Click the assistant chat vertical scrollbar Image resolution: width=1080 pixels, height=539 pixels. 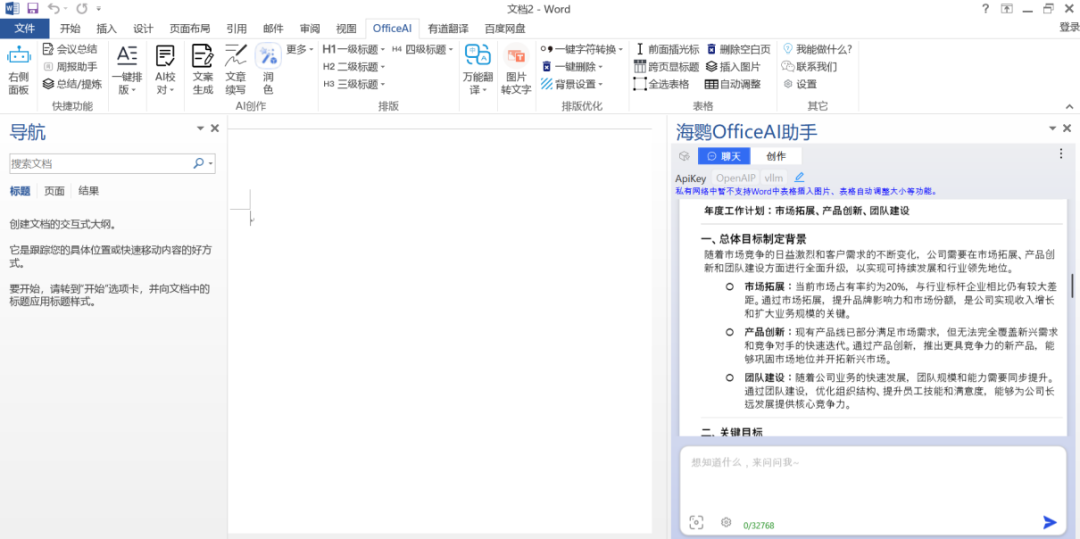[x=1072, y=285]
